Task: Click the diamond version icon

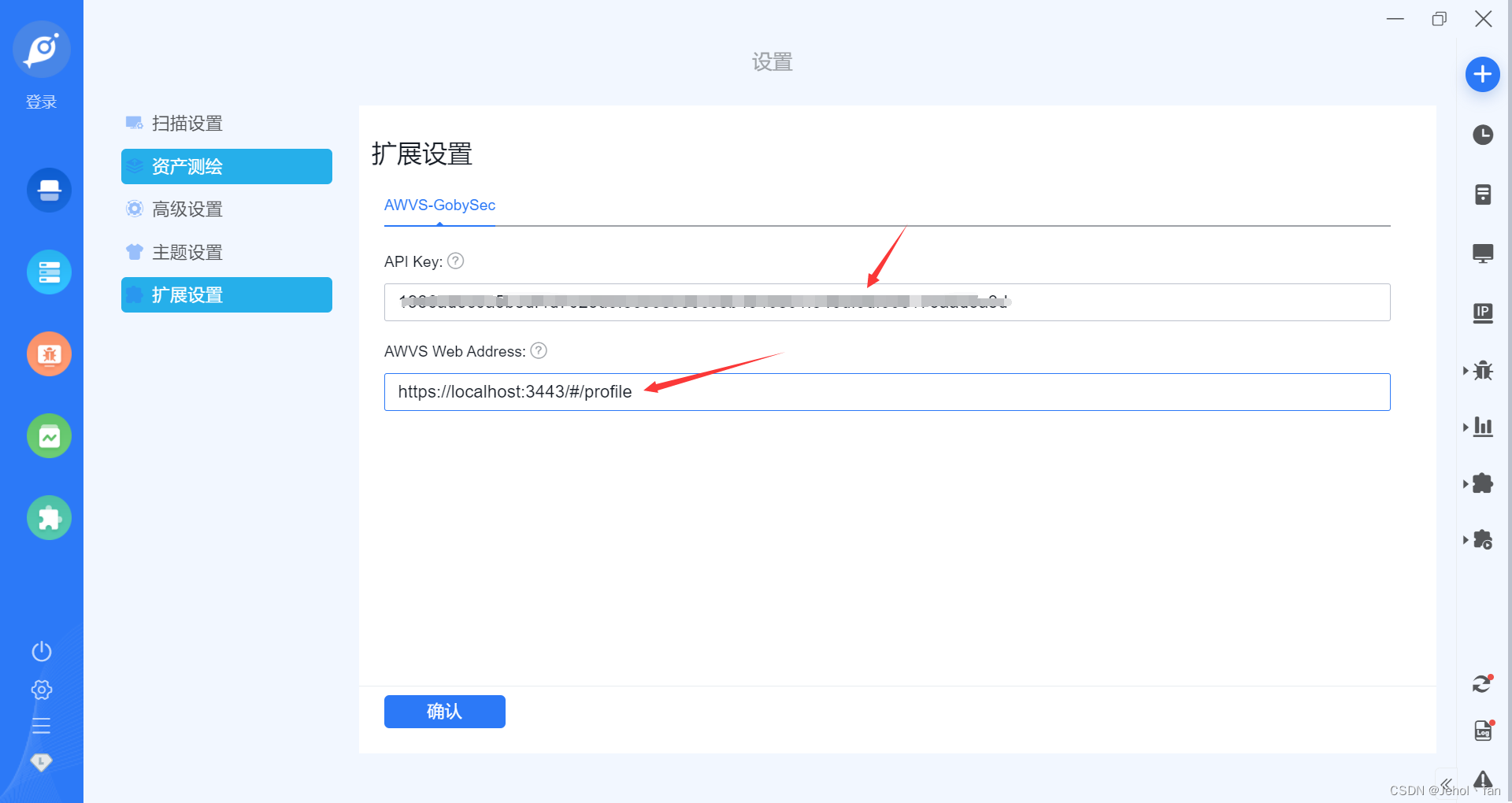Action: [x=42, y=761]
